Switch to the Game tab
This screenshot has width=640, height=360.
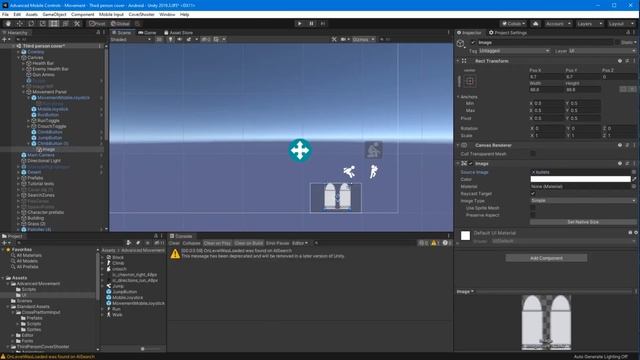click(x=147, y=33)
